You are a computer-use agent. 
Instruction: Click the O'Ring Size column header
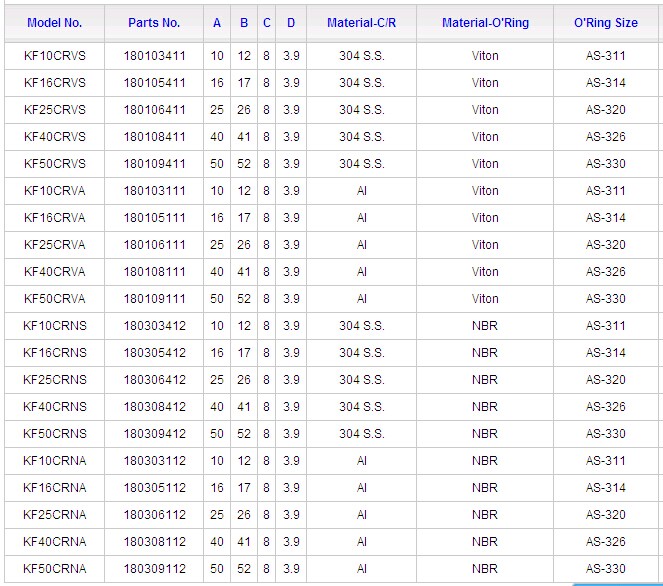[x=605, y=22]
